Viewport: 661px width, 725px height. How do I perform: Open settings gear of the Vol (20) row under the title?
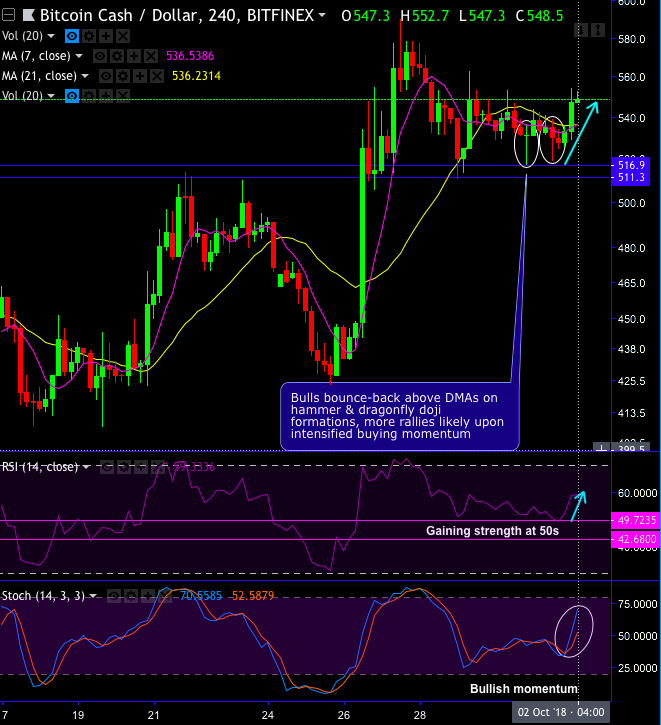click(x=89, y=36)
